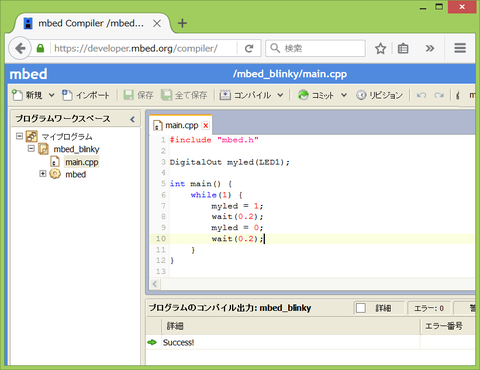This screenshot has width=480, height=370.
Task: Close the mbed Compiler browser tab
Action: click(x=157, y=23)
